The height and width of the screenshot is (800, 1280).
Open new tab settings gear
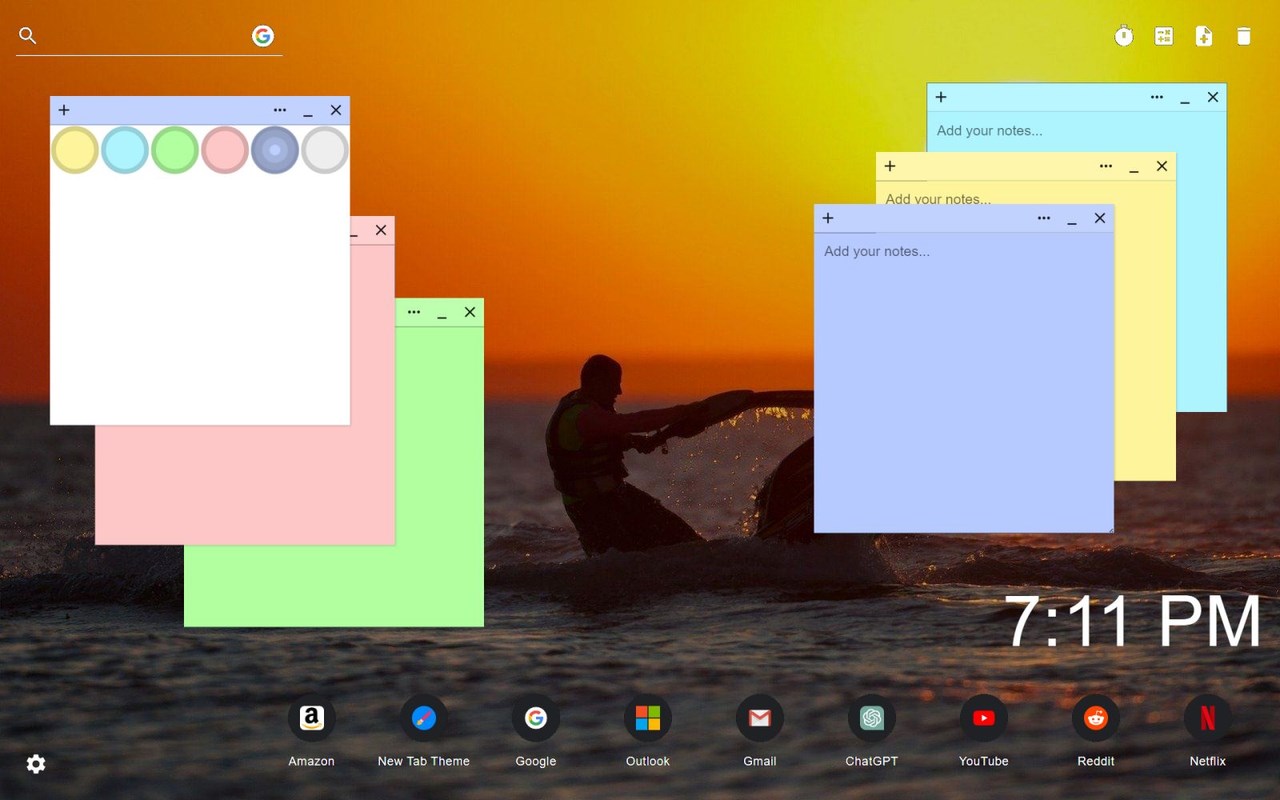(x=36, y=764)
